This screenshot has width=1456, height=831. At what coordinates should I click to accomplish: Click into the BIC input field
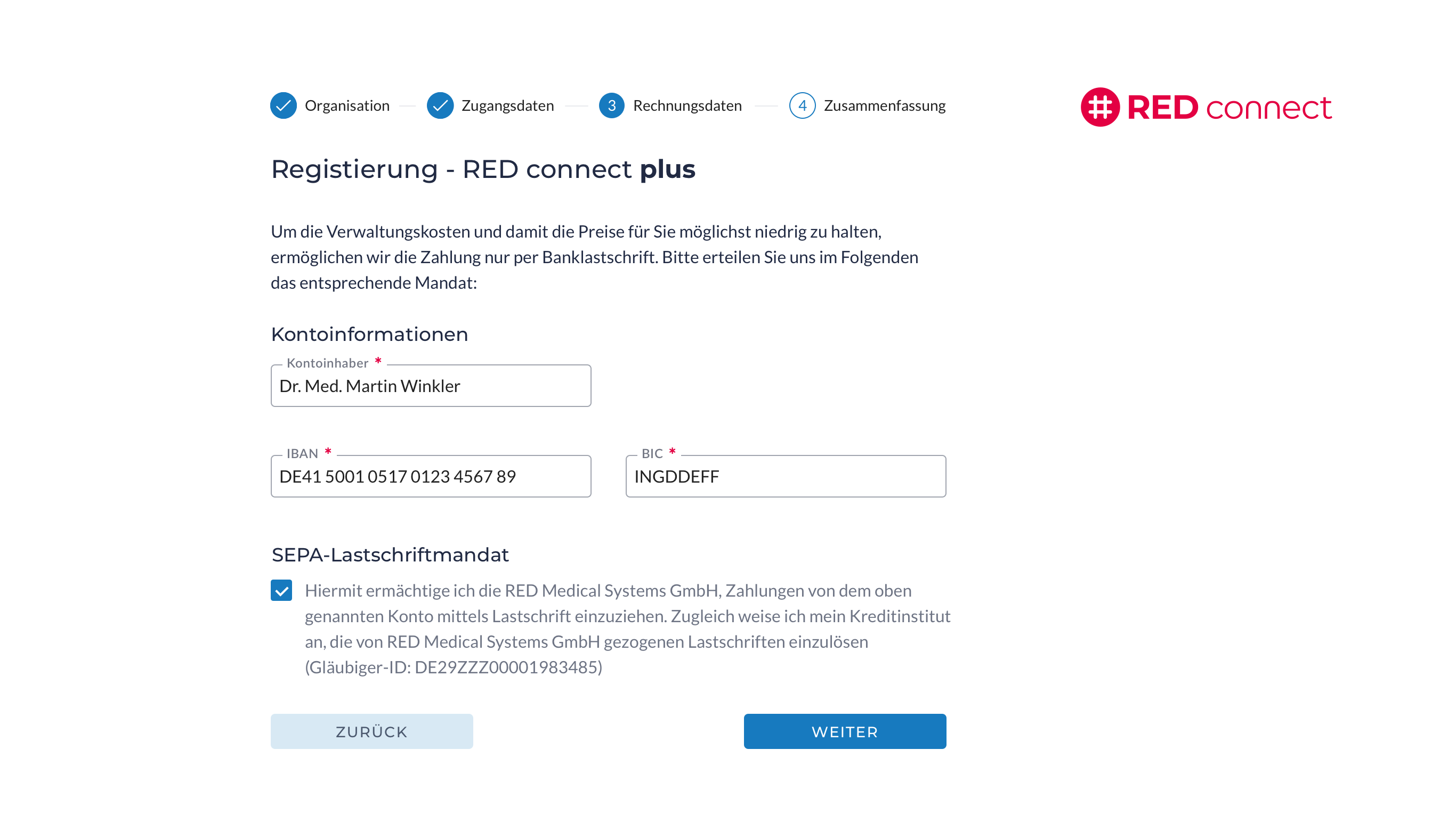[x=785, y=476]
